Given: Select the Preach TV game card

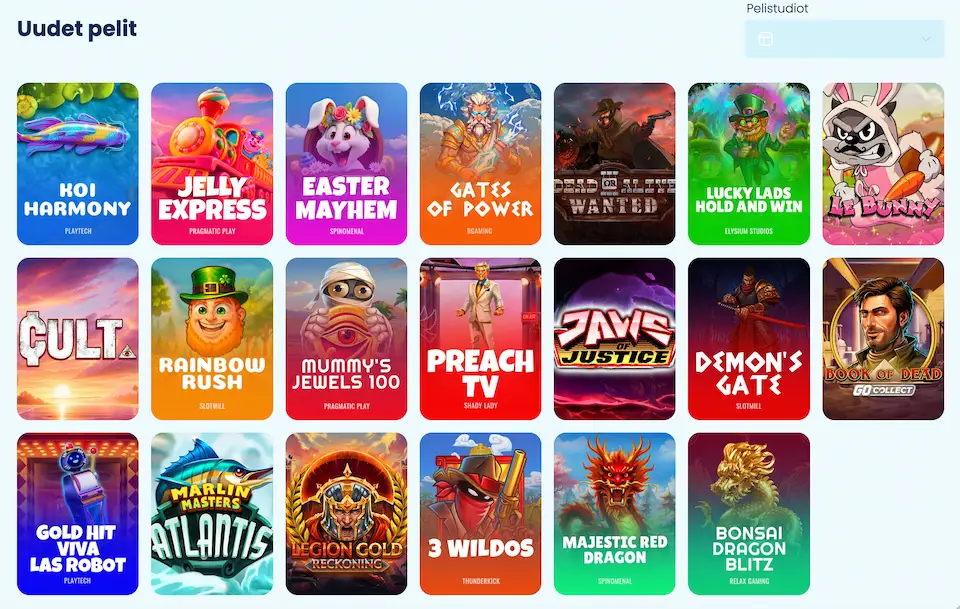Looking at the screenshot, I should (x=481, y=339).
